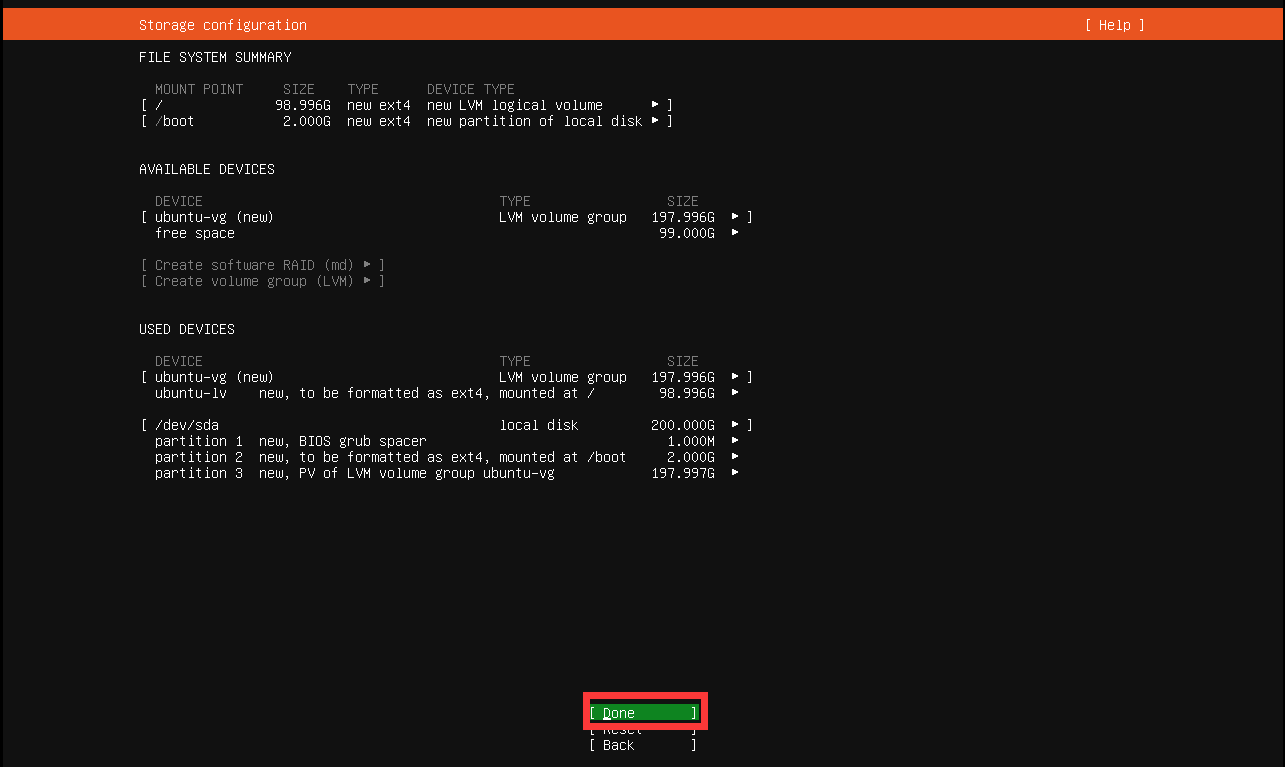Open arrow for used ubuntu-vg volume group
This screenshot has height=767, width=1285.
pos(735,377)
